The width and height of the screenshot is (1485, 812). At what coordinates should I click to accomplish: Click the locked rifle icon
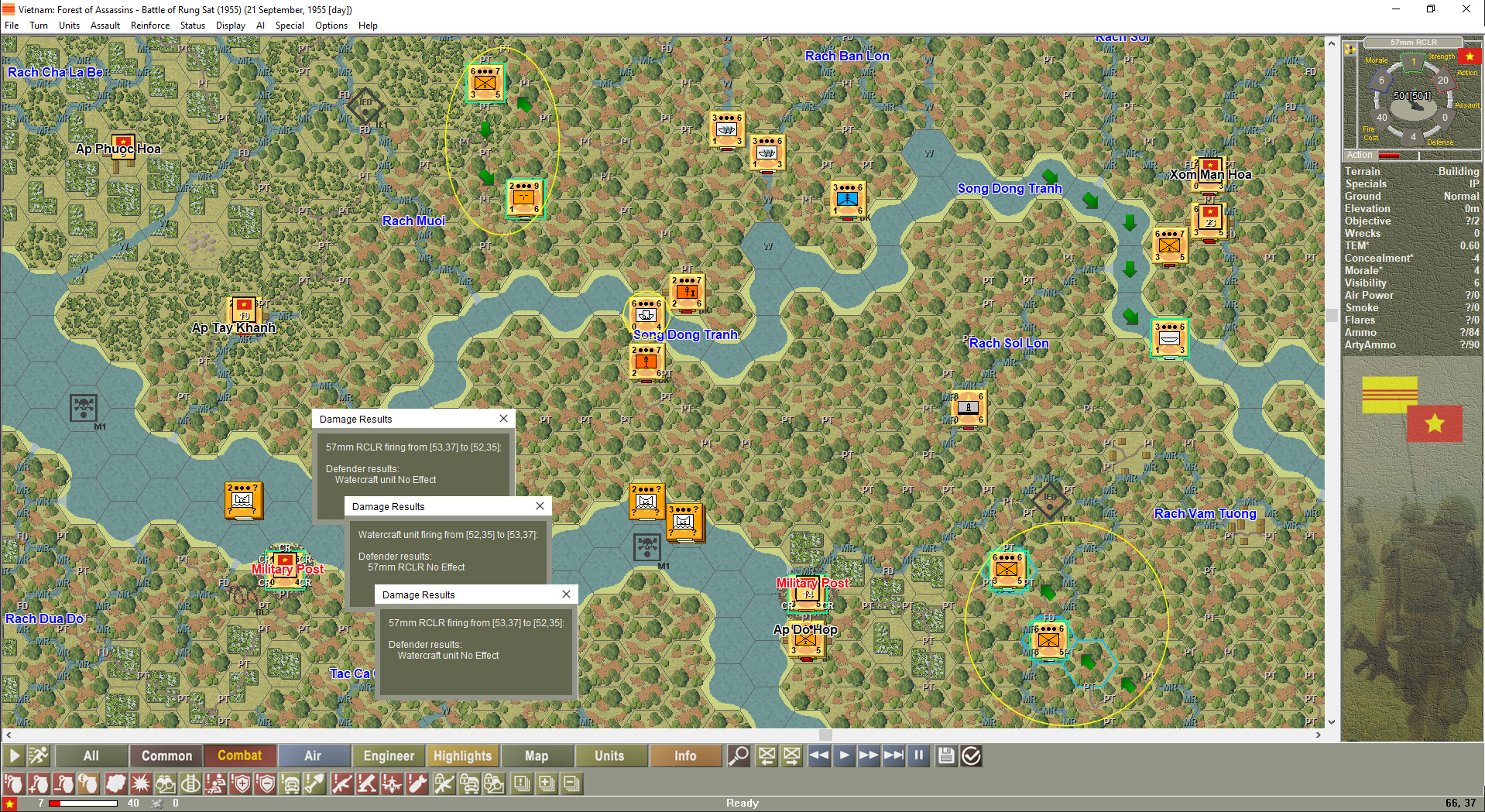(444, 783)
